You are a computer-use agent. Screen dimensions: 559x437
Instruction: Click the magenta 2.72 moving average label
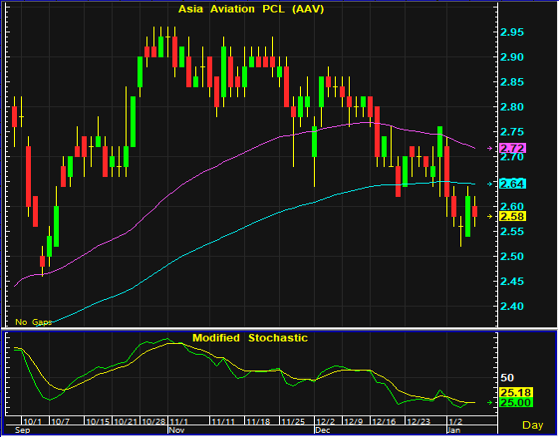tap(512, 148)
